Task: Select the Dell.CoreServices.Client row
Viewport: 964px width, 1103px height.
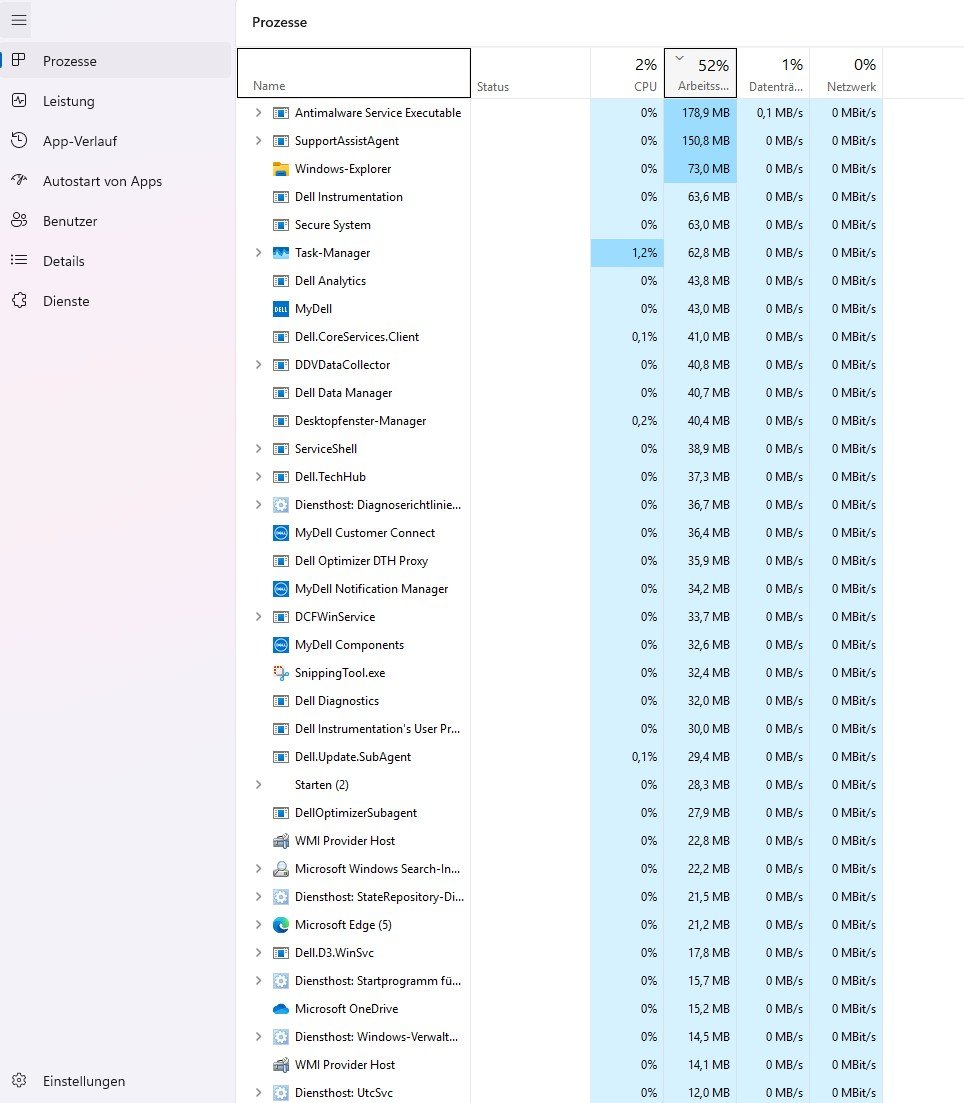Action: click(x=560, y=337)
